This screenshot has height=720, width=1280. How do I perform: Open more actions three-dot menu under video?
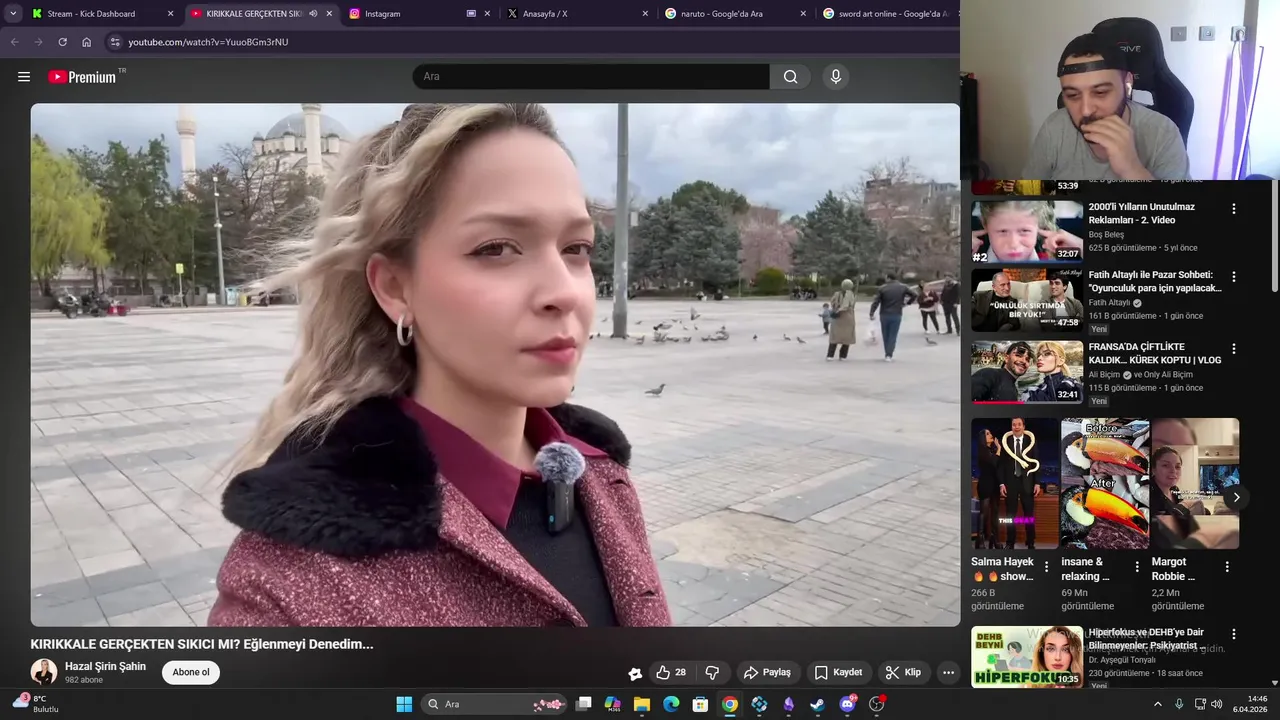(x=948, y=673)
